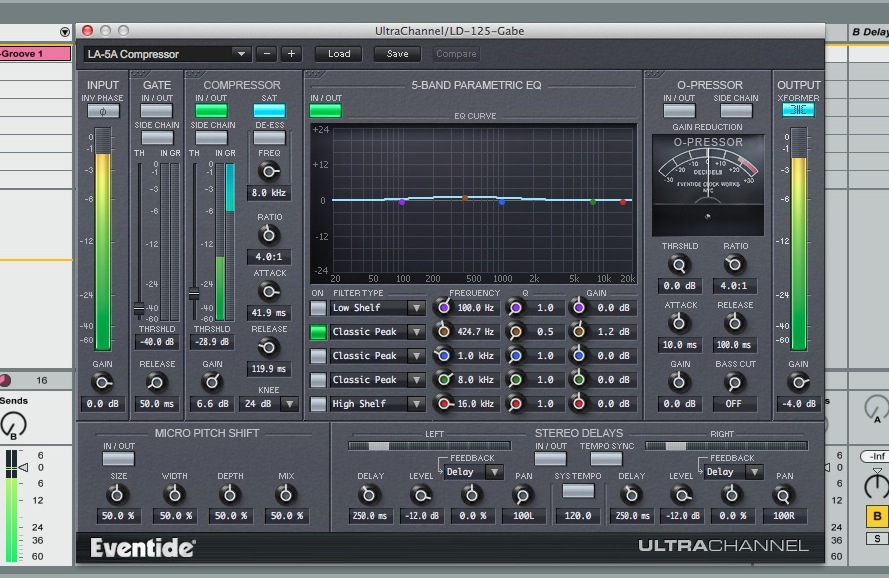Click the Compressor Attack knob

(269, 291)
